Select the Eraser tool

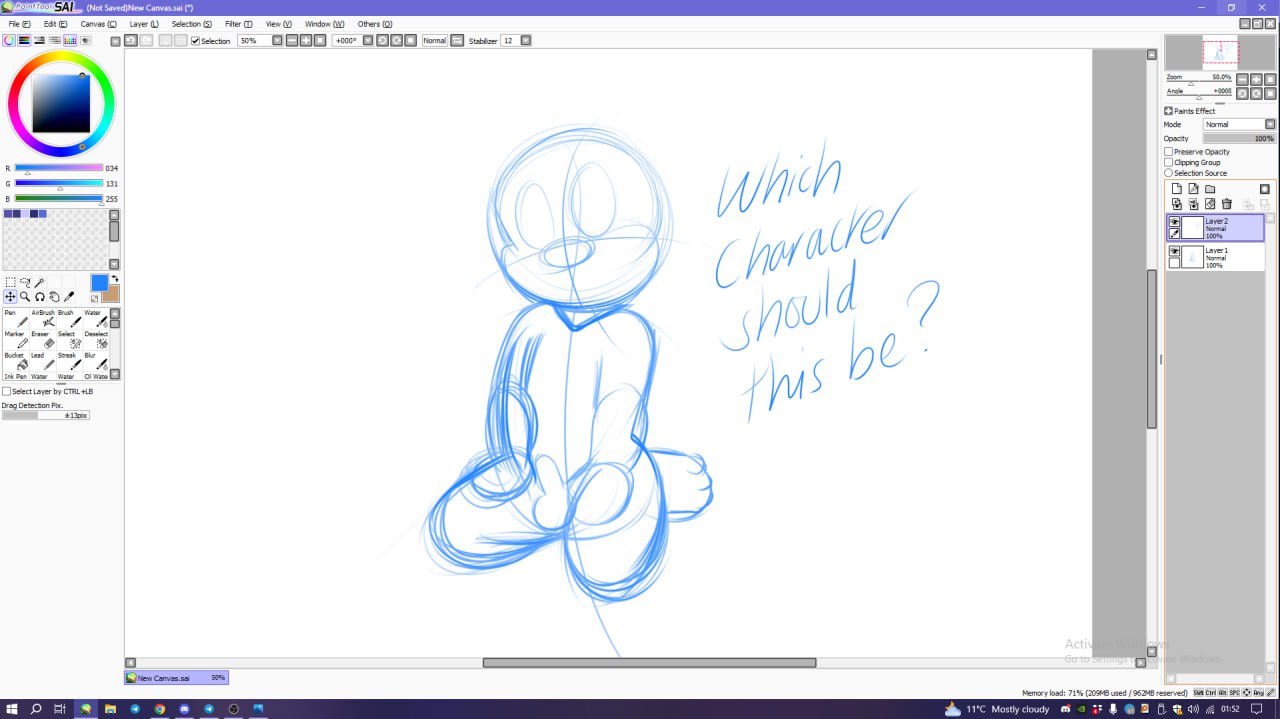(x=48, y=344)
